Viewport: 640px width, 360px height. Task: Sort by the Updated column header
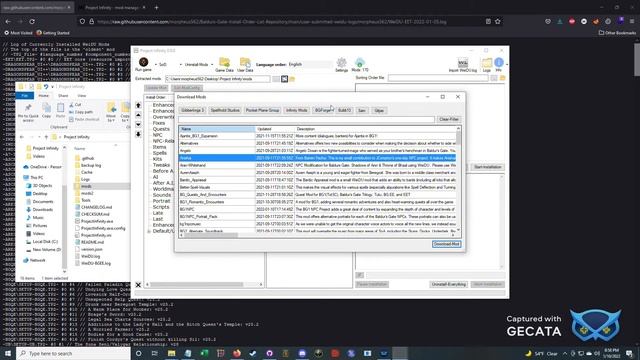[x=274, y=129]
